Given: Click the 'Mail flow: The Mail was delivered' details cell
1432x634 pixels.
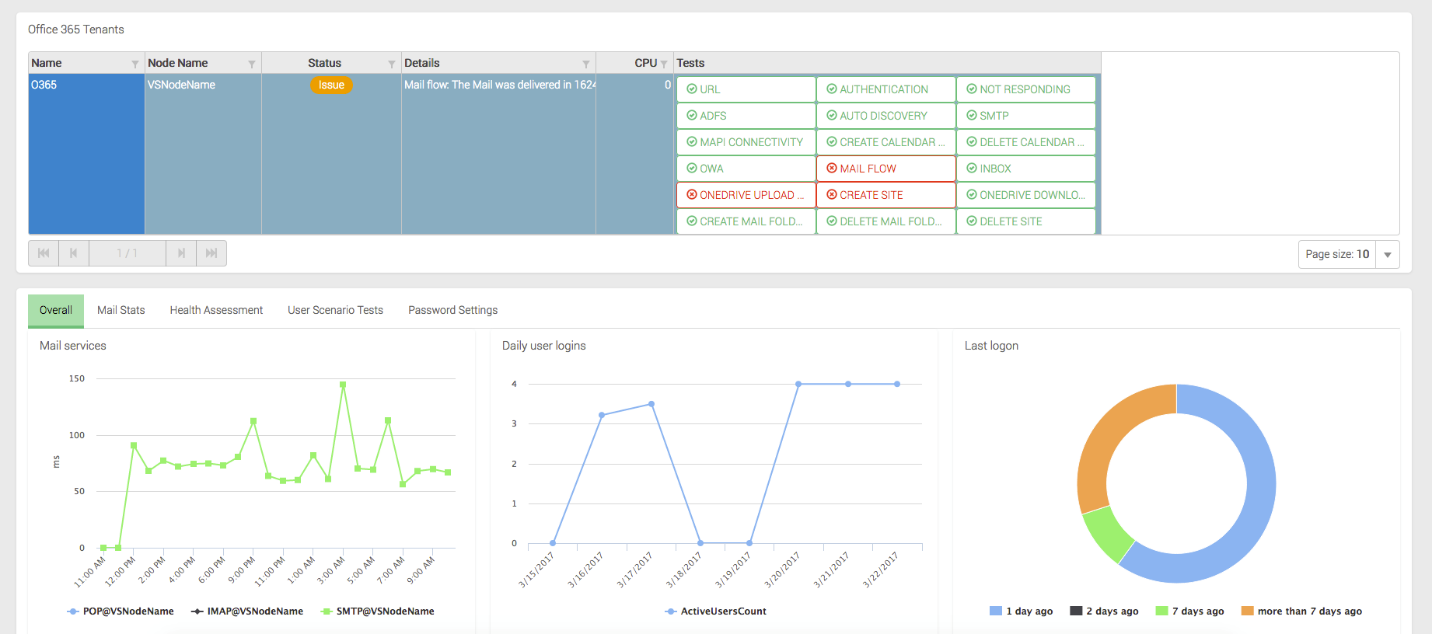Looking at the screenshot, I should [x=499, y=155].
